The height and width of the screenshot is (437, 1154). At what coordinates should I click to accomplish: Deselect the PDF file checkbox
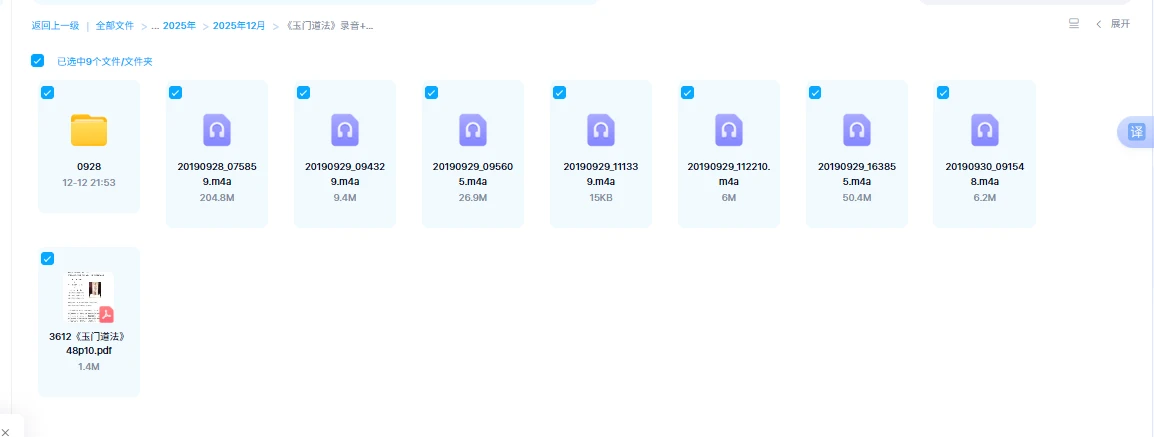pyautogui.click(x=47, y=259)
